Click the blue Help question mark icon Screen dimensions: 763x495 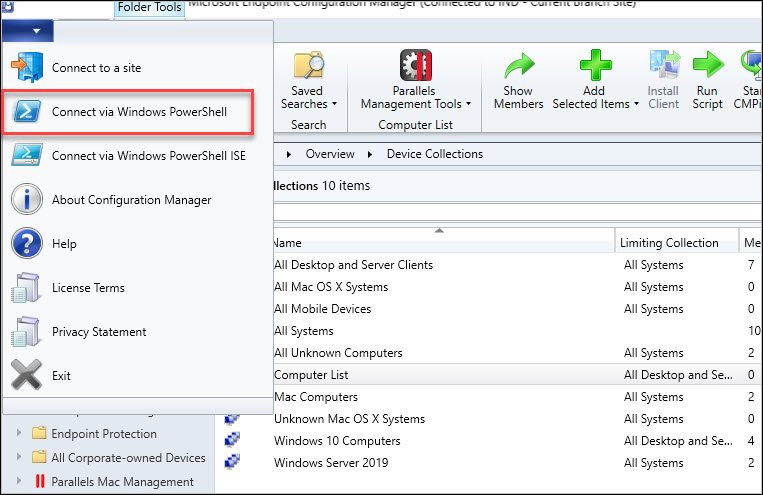(27, 243)
